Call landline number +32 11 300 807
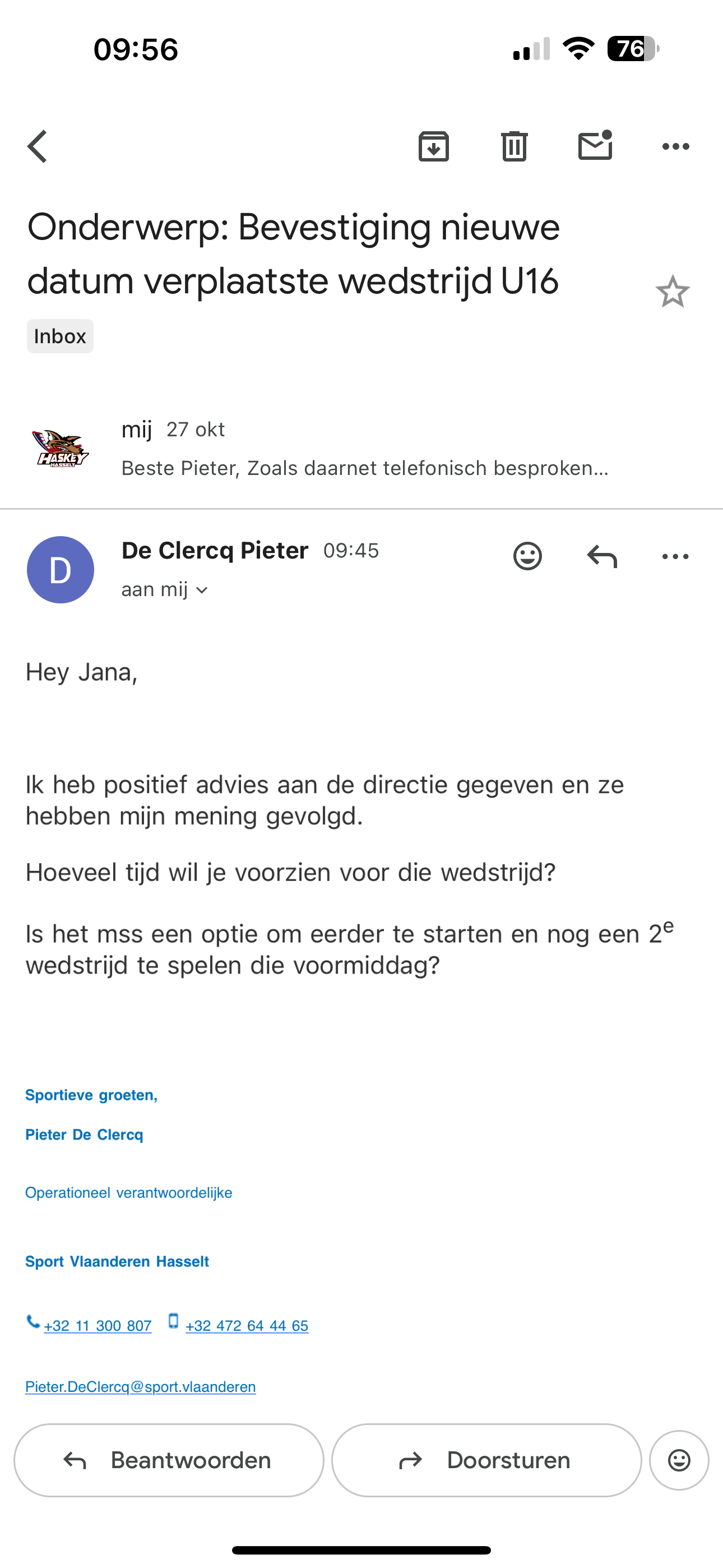723x1568 pixels. point(98,1325)
